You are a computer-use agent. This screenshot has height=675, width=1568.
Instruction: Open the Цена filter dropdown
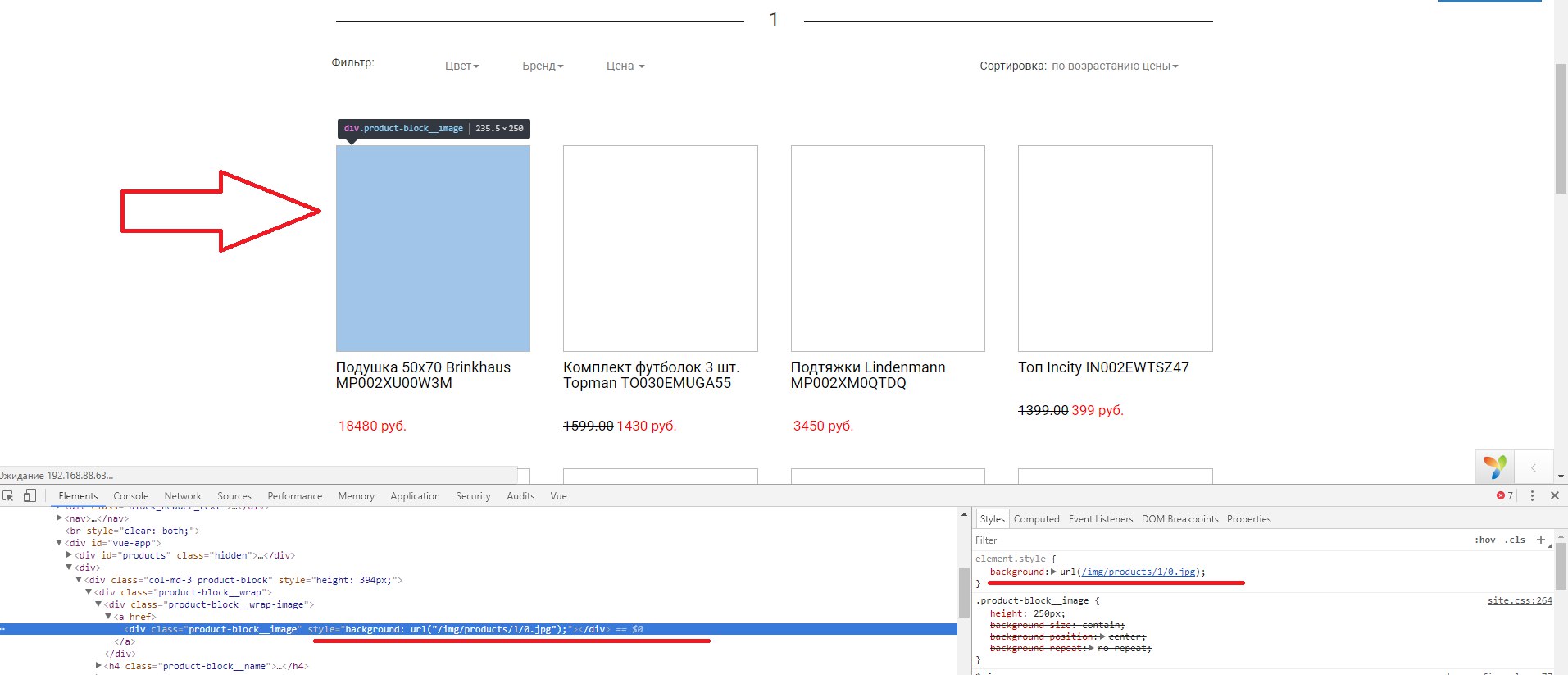[625, 66]
